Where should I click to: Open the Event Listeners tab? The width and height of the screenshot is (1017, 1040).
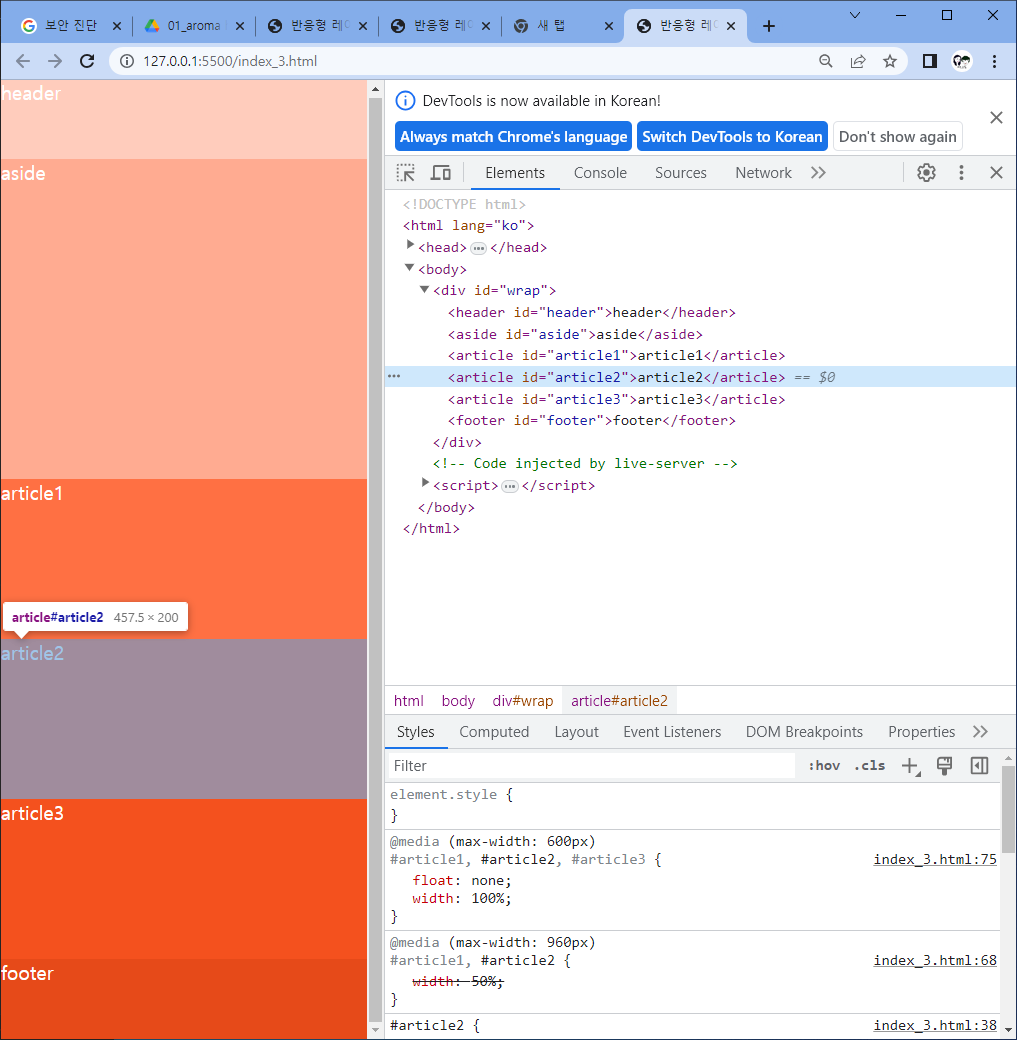pyautogui.click(x=671, y=732)
